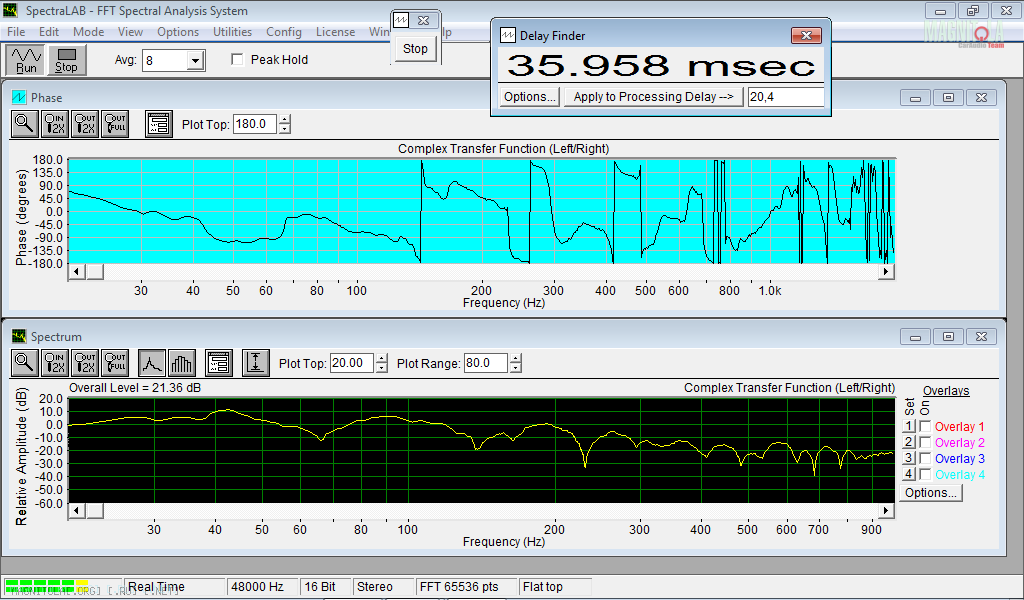Enable the Overlay 4 checkbox

pyautogui.click(x=925, y=475)
